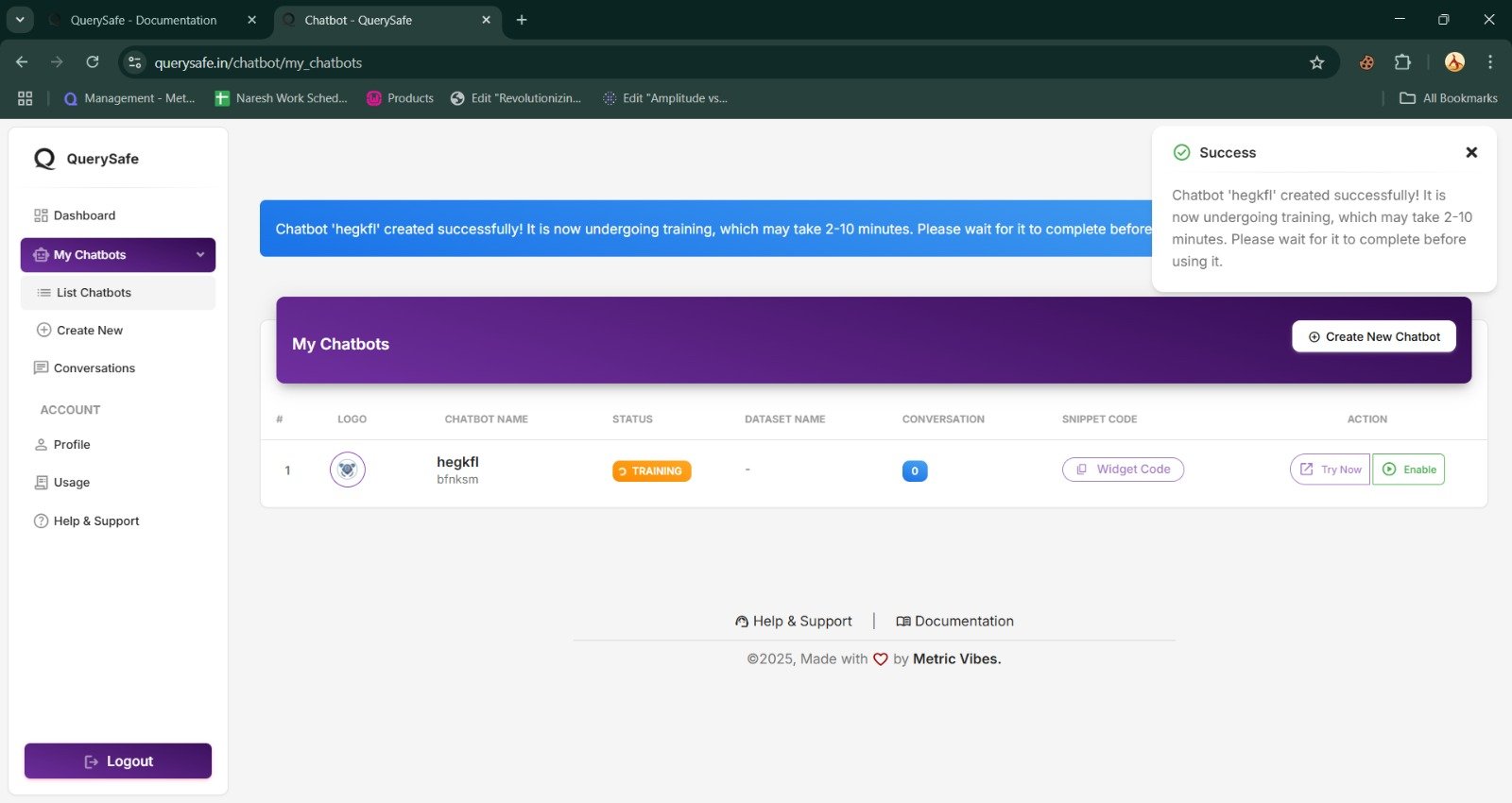Image resolution: width=1512 pixels, height=803 pixels.
Task: Expand the tab search dropdown arrow
Action: click(x=20, y=20)
